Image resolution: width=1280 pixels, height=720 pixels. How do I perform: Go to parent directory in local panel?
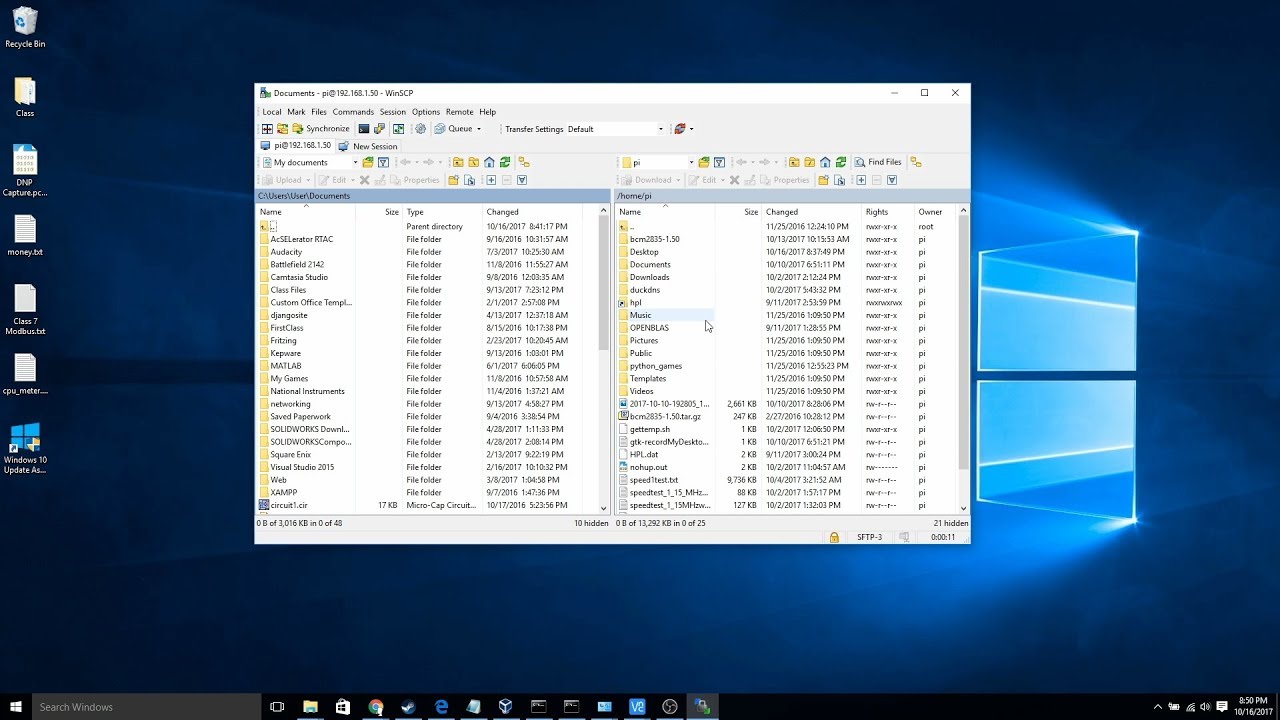(x=458, y=162)
